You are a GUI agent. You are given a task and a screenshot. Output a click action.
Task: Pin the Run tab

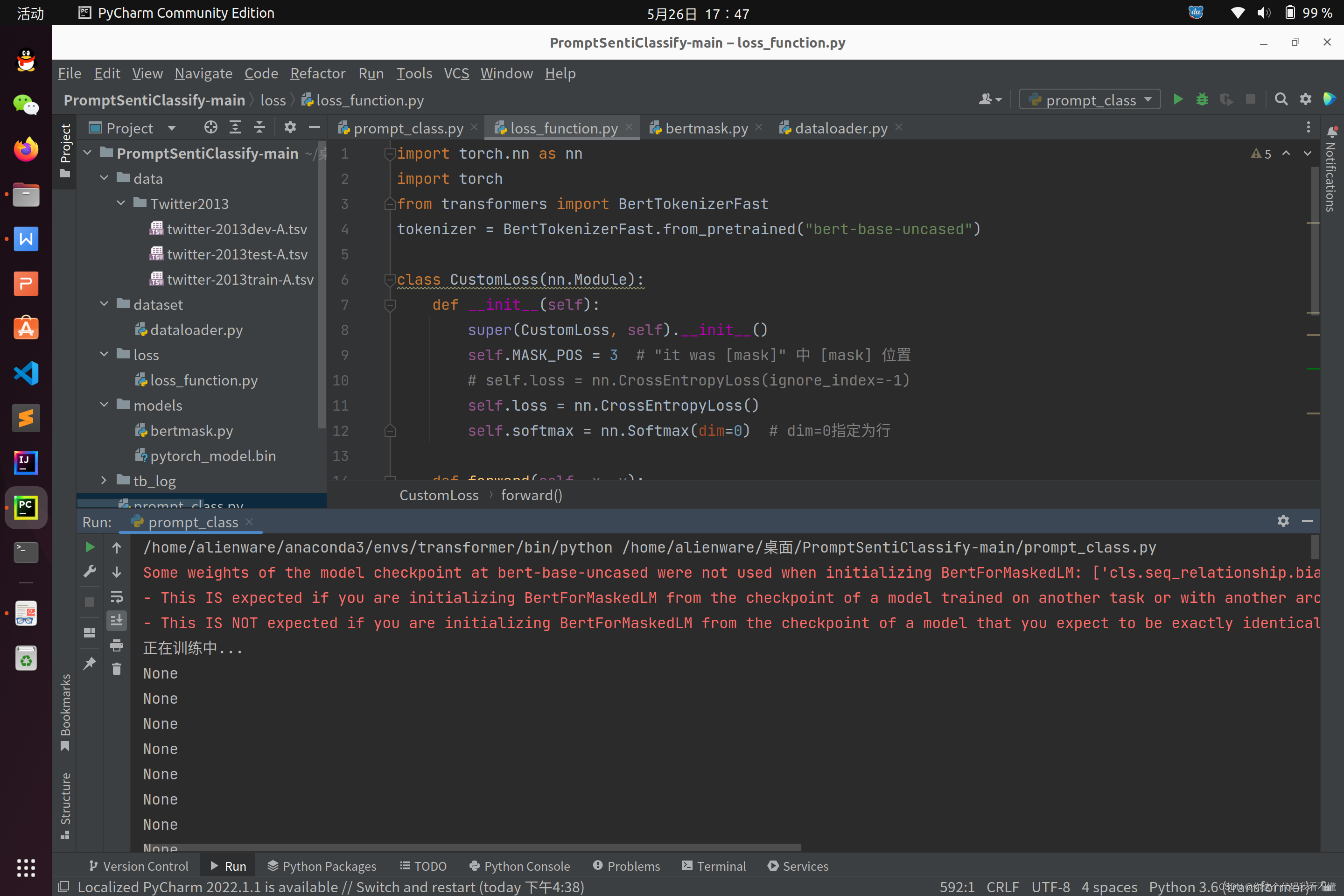click(x=90, y=664)
